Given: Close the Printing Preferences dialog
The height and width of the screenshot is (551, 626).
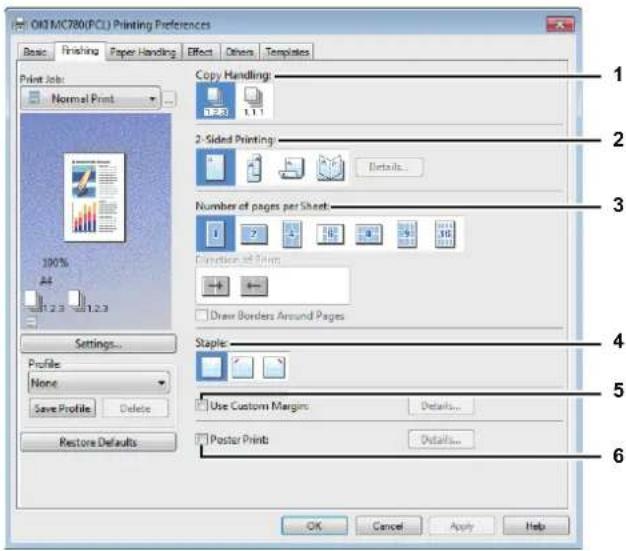Looking at the screenshot, I should tap(561, 25).
